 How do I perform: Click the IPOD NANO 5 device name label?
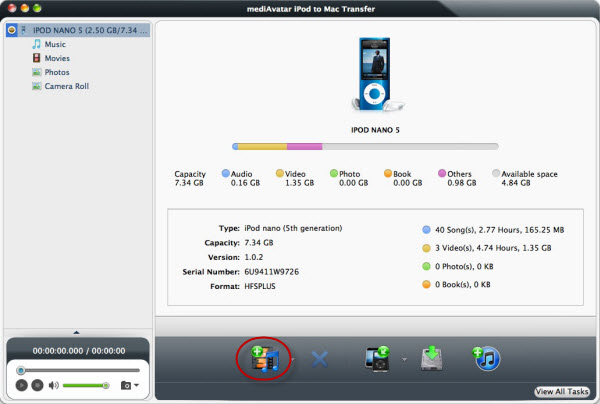375,130
